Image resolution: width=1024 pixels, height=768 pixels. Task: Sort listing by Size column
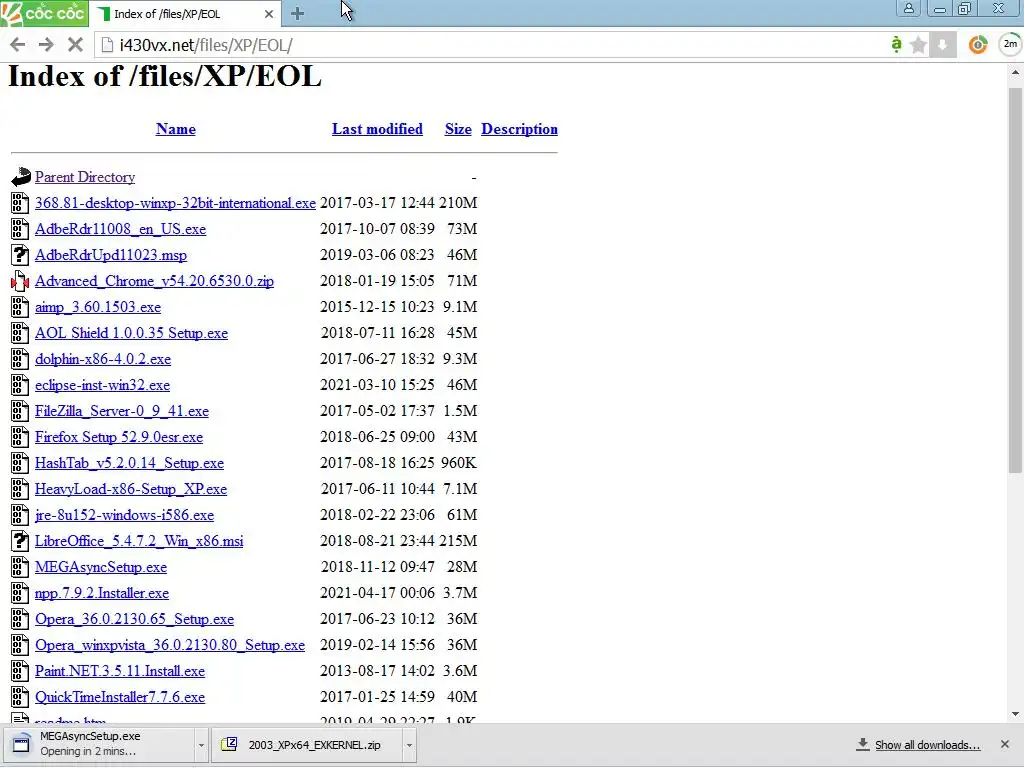coord(458,129)
